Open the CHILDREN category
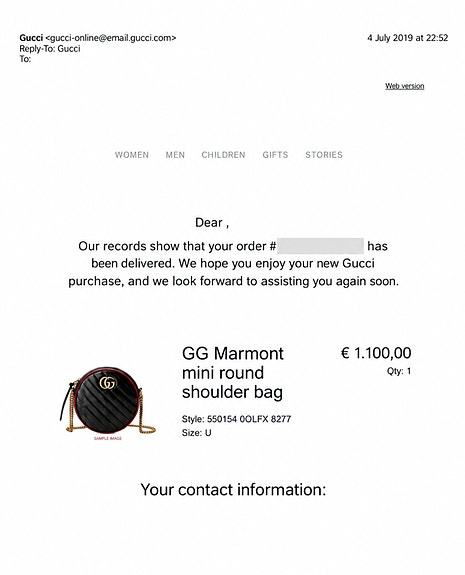 tap(223, 155)
